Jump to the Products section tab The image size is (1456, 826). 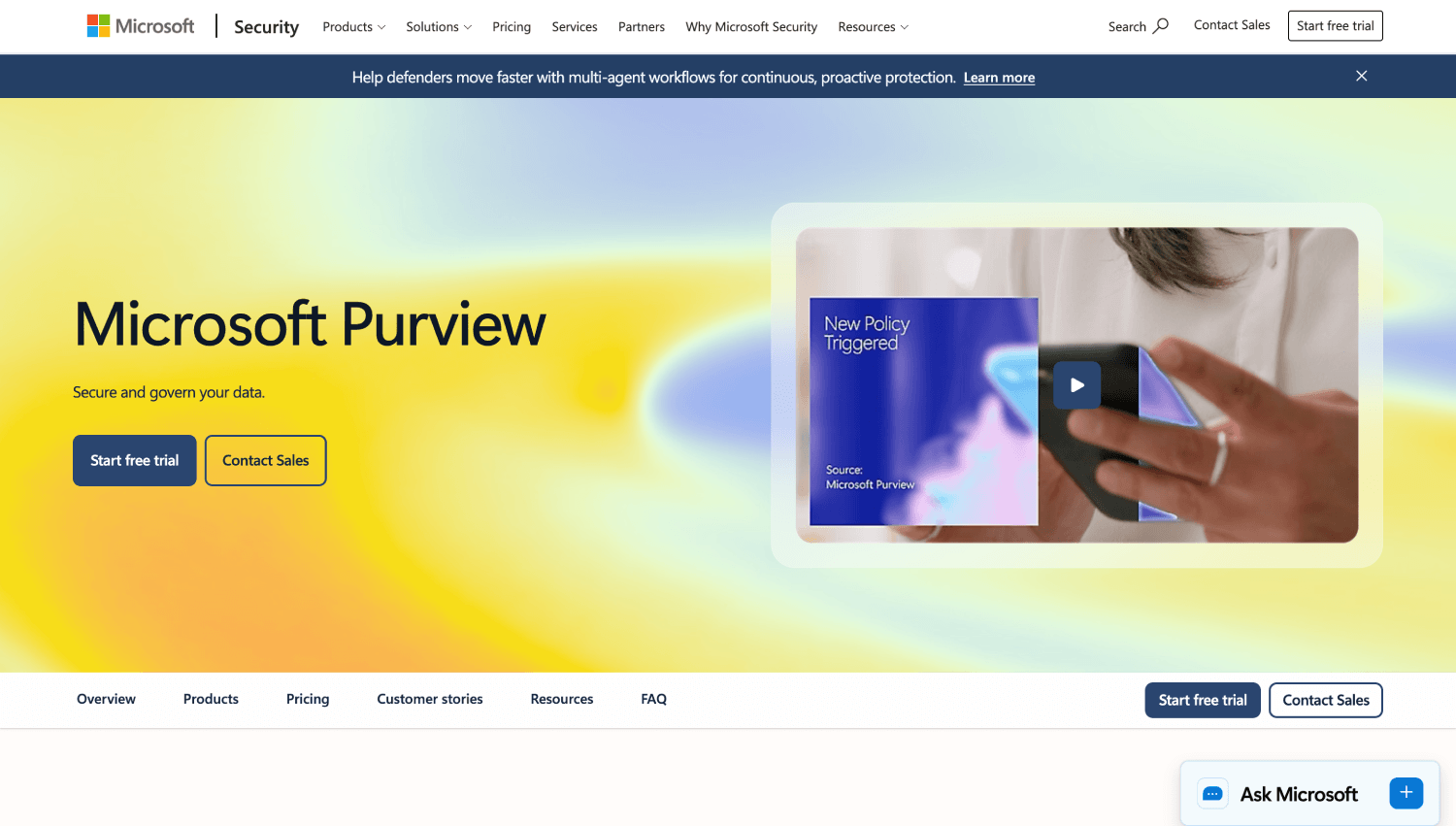[x=211, y=699]
